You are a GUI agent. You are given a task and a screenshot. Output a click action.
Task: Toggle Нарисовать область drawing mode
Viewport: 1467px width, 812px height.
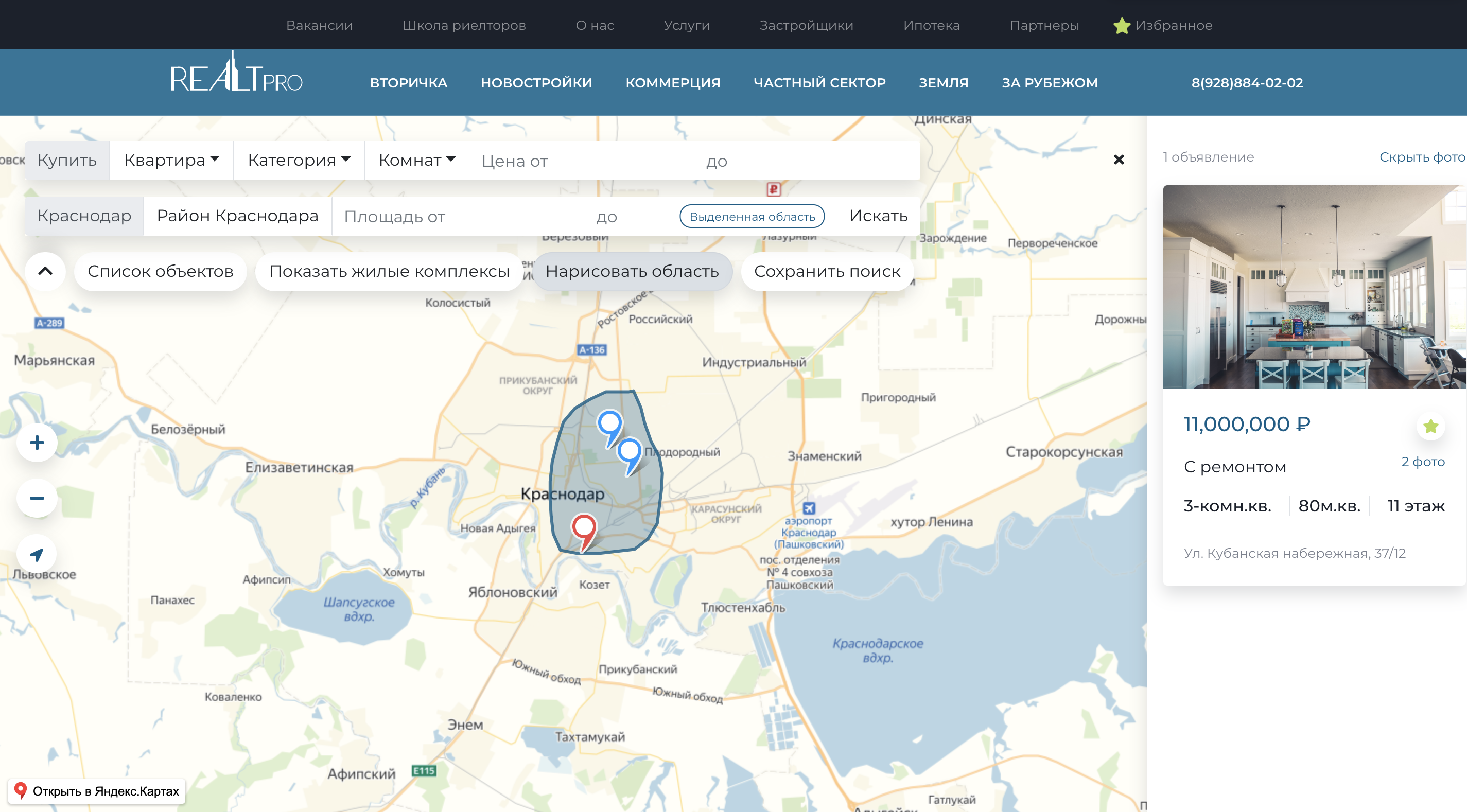(632, 272)
